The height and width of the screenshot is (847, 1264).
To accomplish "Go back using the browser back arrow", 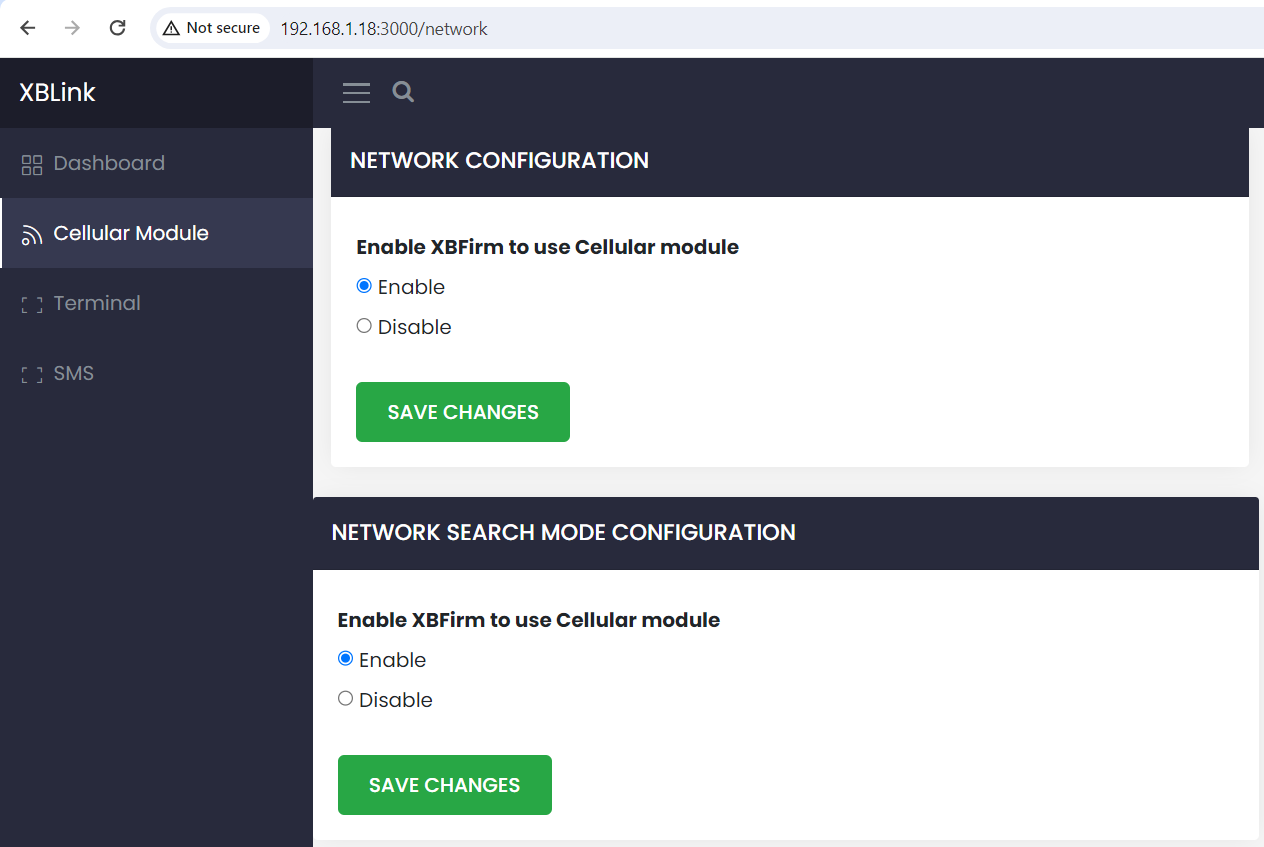I will click(28, 28).
